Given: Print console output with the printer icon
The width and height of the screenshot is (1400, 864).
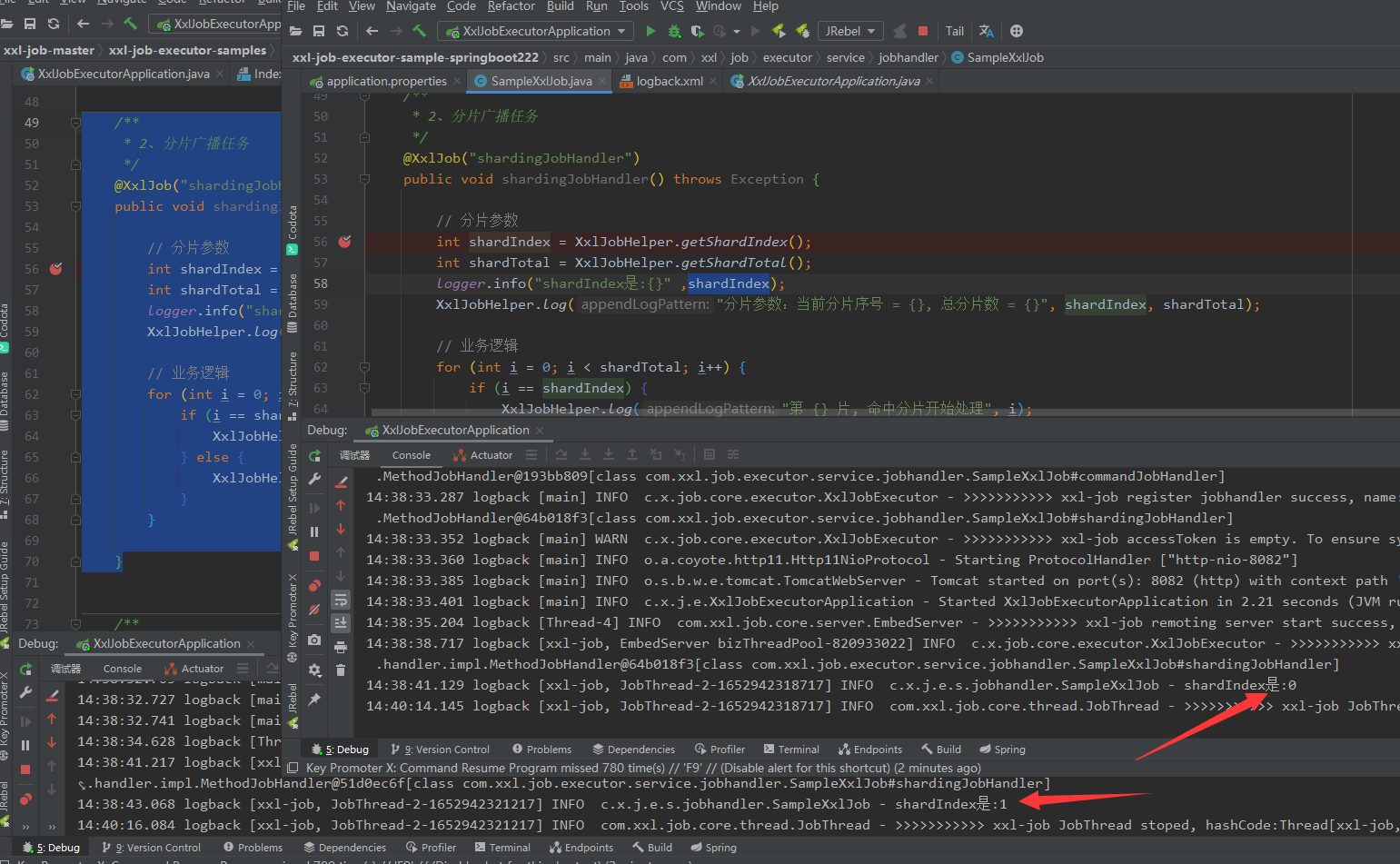Looking at the screenshot, I should pos(341,647).
